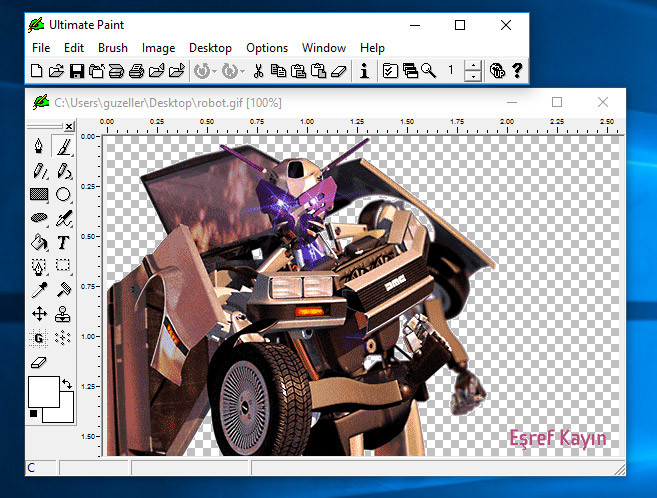Select the ink pen nib tool
Viewport: 657px width, 498px height.
point(39,146)
